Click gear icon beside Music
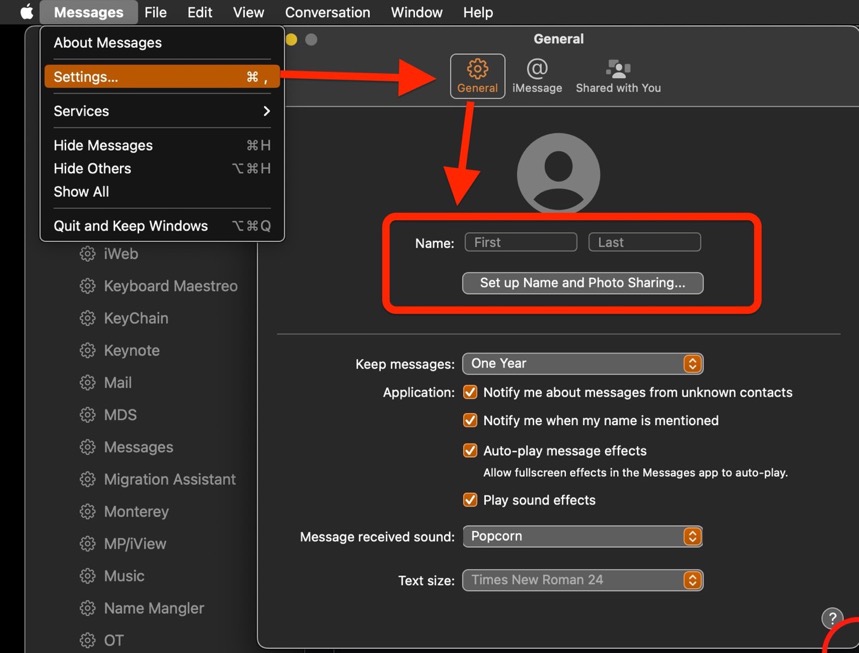 click(x=87, y=576)
